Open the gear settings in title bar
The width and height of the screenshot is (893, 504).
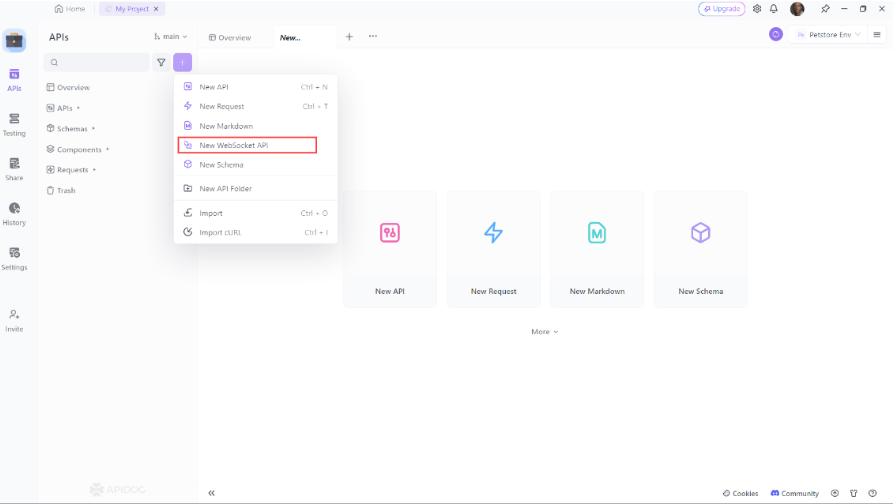point(757,9)
